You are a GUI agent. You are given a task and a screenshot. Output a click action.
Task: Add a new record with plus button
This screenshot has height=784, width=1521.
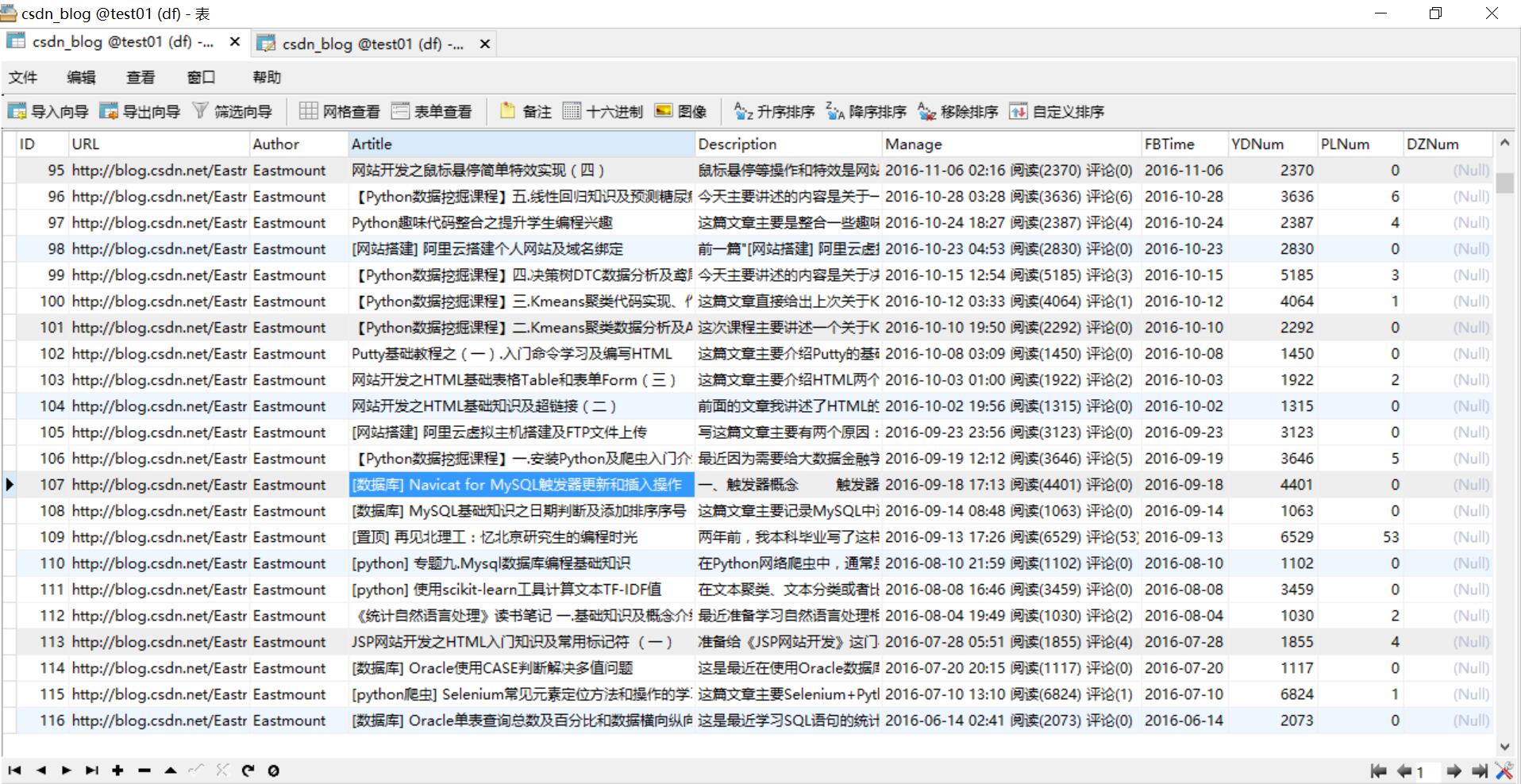pos(117,770)
